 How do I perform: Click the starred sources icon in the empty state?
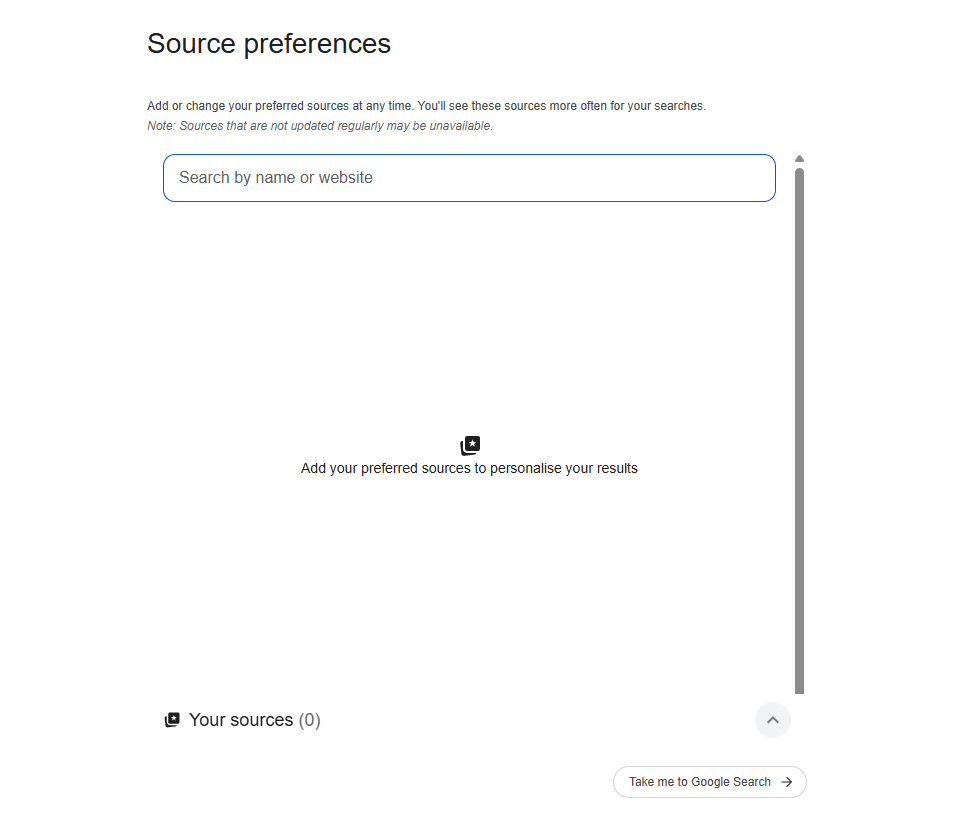click(x=470, y=445)
